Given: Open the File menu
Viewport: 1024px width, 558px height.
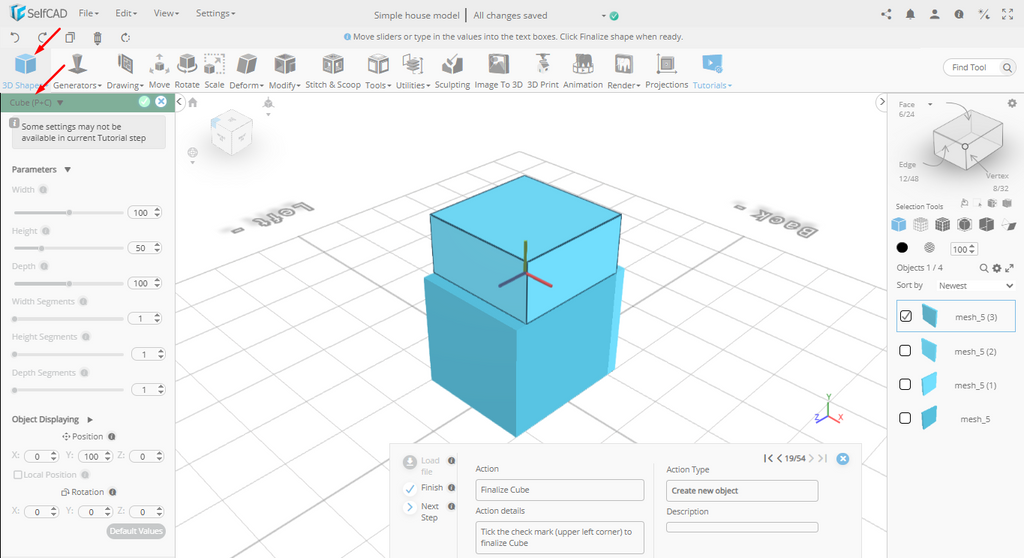Looking at the screenshot, I should tap(88, 13).
